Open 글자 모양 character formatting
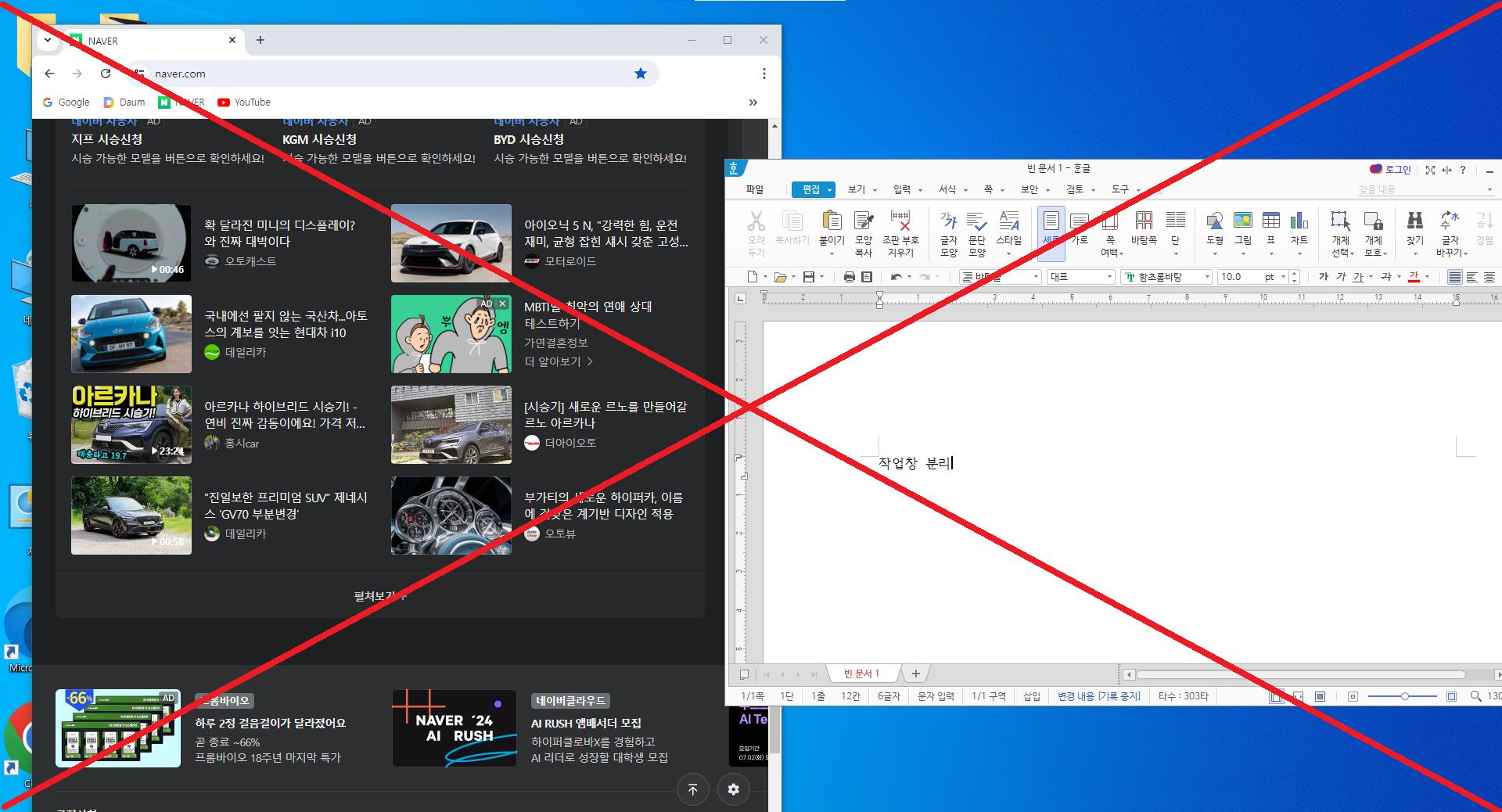Image resolution: width=1502 pixels, height=812 pixels. pyautogui.click(x=949, y=232)
